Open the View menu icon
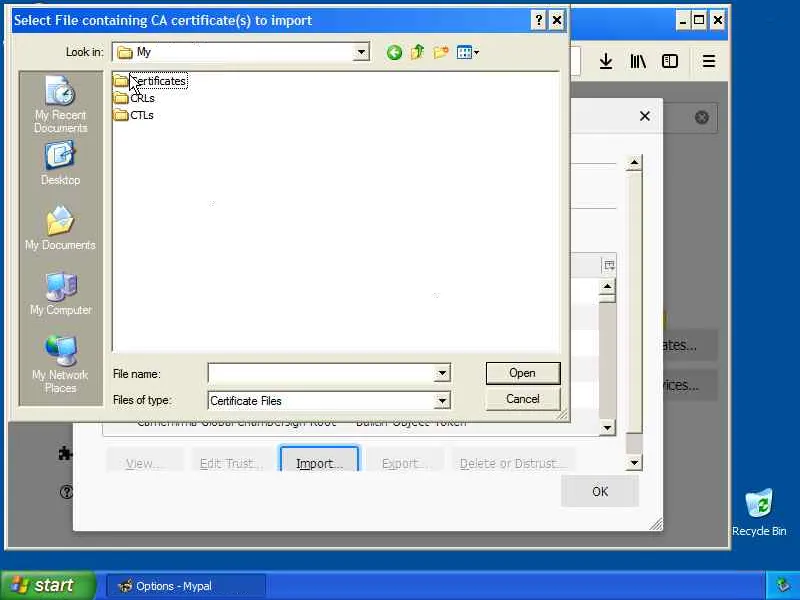Screen dimensions: 800x600 coord(467,52)
